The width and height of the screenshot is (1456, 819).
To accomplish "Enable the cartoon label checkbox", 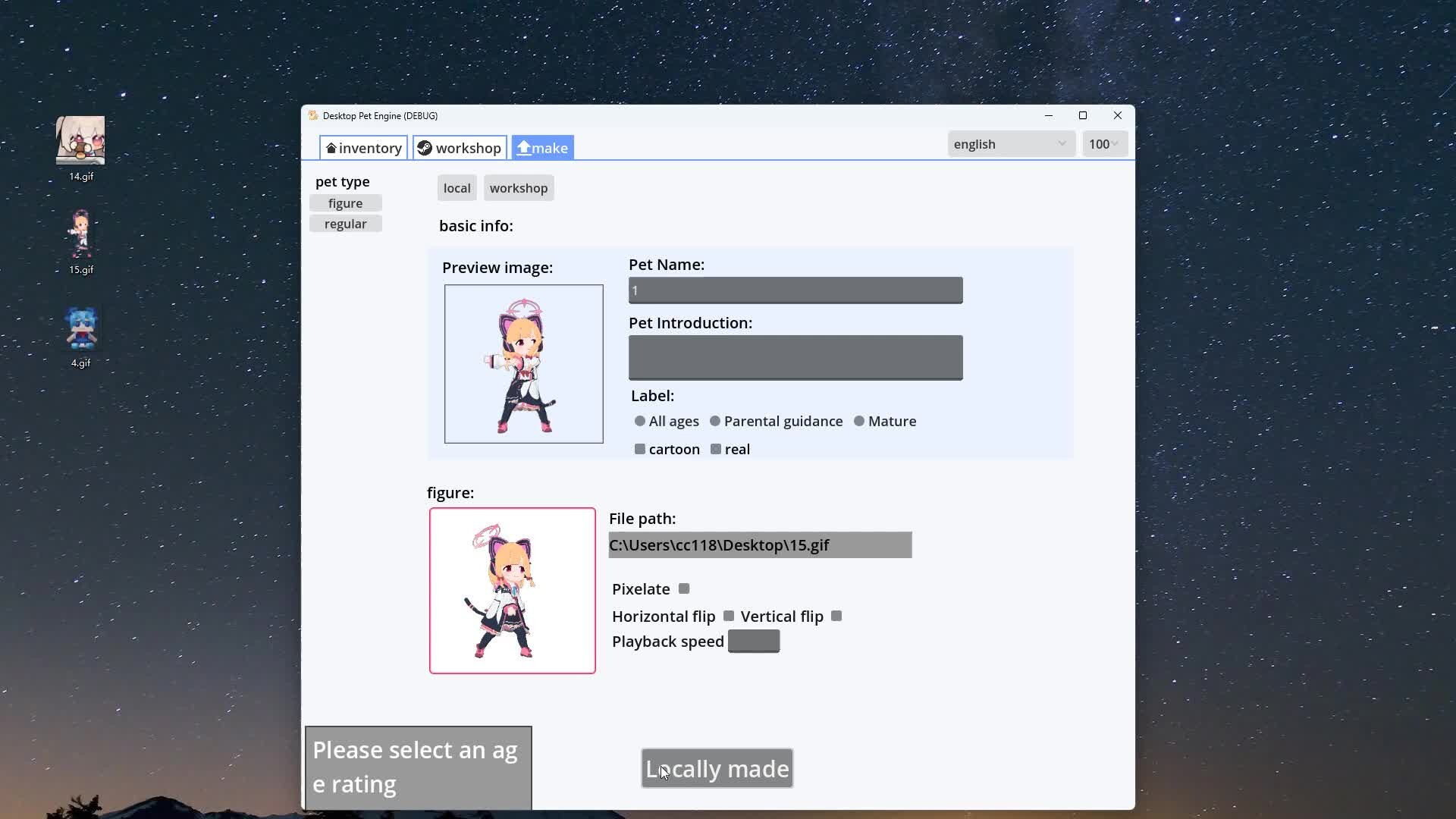I will (x=640, y=449).
